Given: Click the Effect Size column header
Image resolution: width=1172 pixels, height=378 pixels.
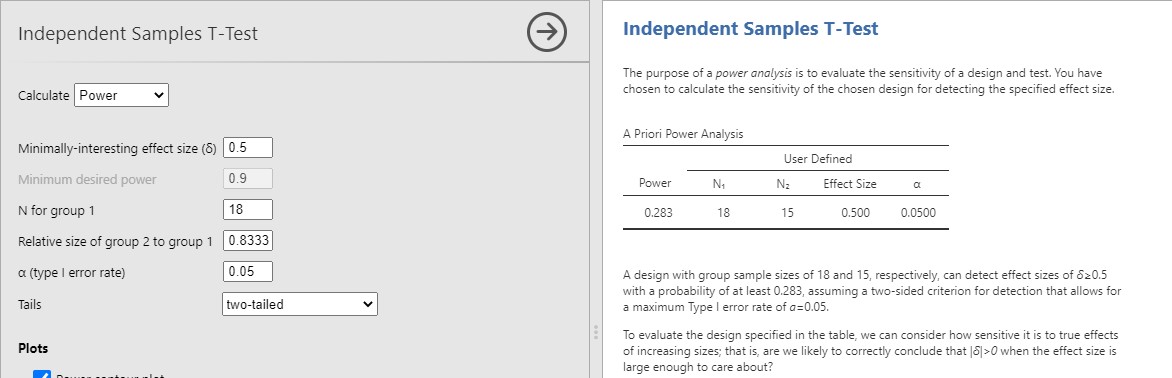Looking at the screenshot, I should (850, 184).
